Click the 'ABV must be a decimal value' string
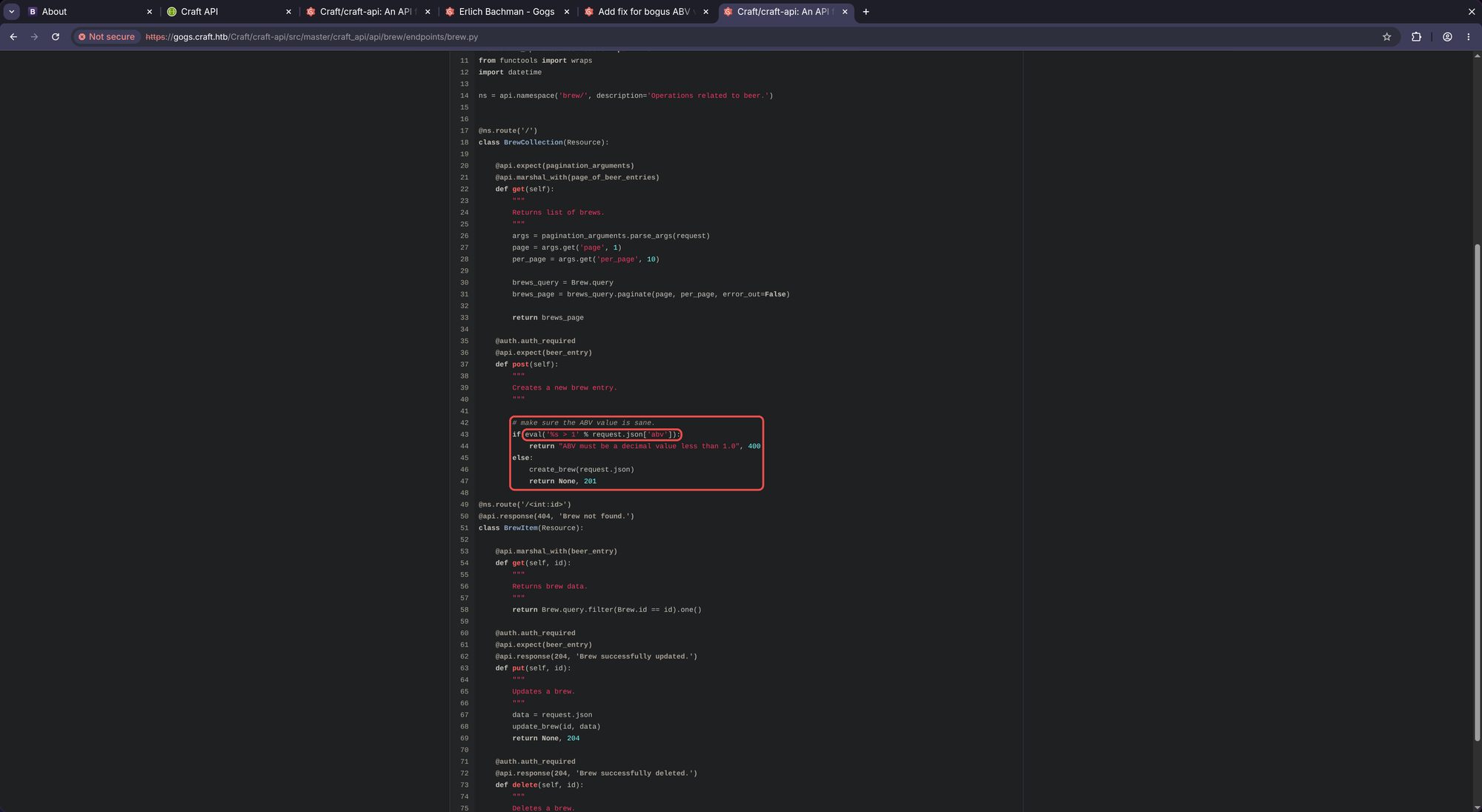Screen dimensions: 1482x812 click(x=649, y=446)
